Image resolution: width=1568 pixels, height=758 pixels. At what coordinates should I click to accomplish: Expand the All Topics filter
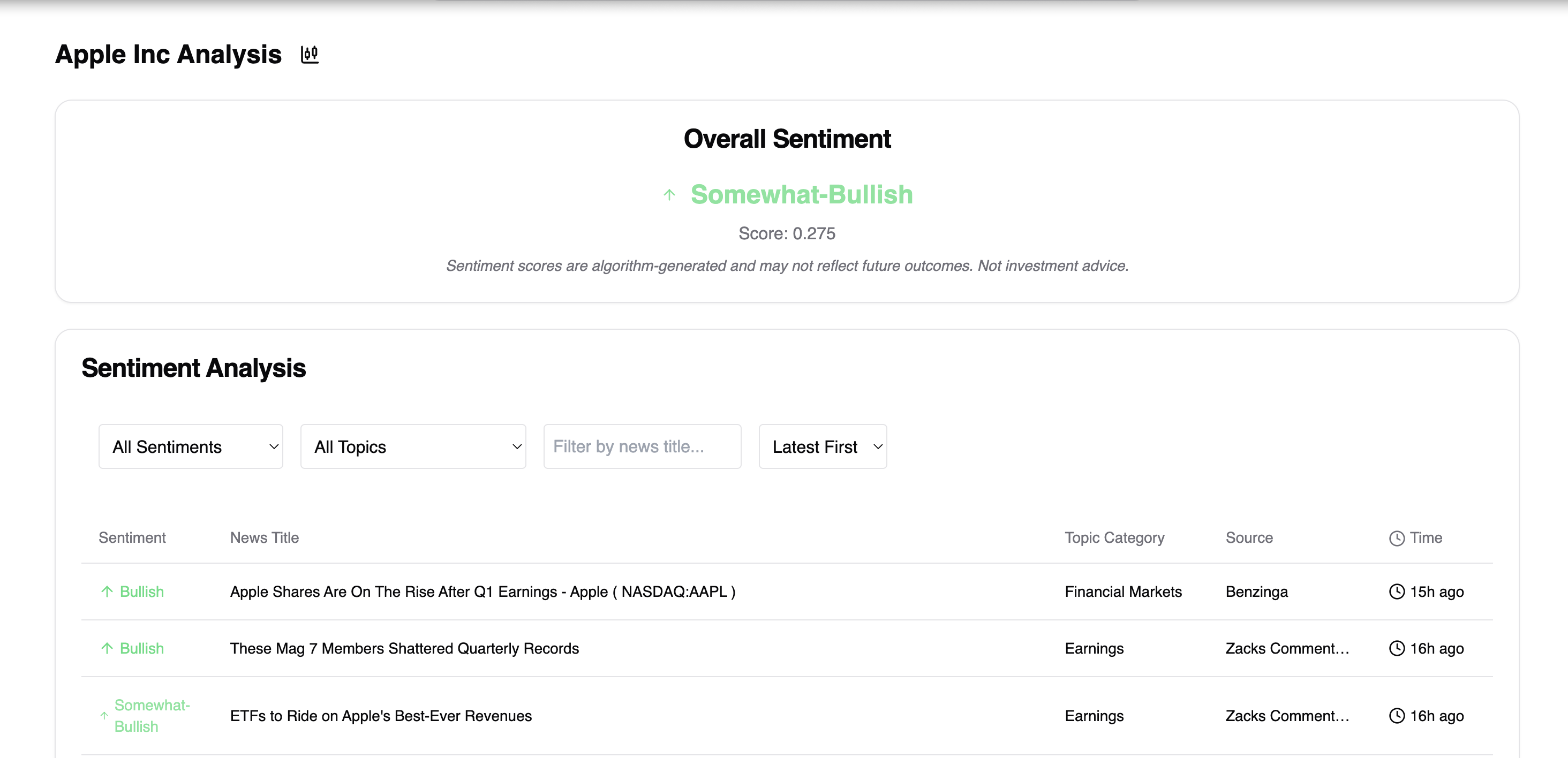[x=413, y=446]
